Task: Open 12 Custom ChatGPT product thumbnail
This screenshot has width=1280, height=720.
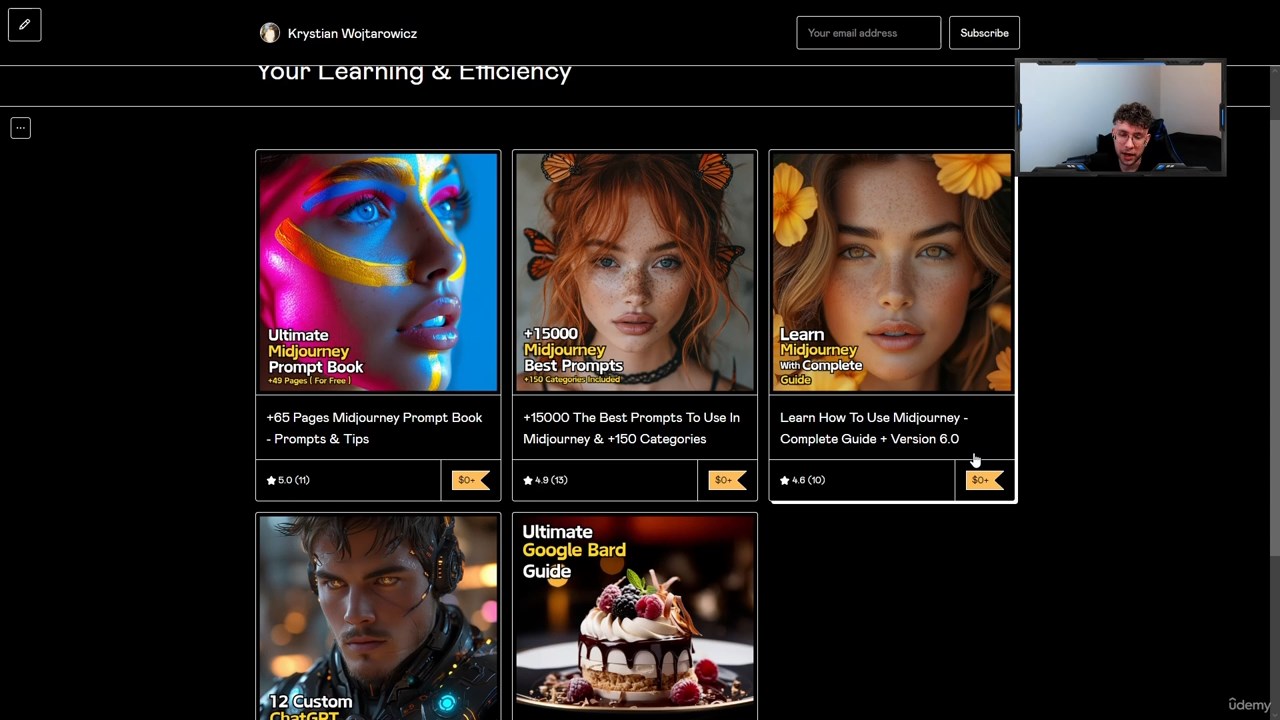Action: pos(378,617)
